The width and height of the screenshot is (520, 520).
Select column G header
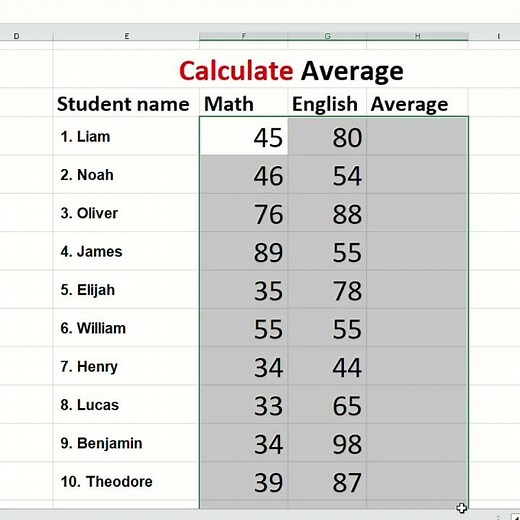327,36
